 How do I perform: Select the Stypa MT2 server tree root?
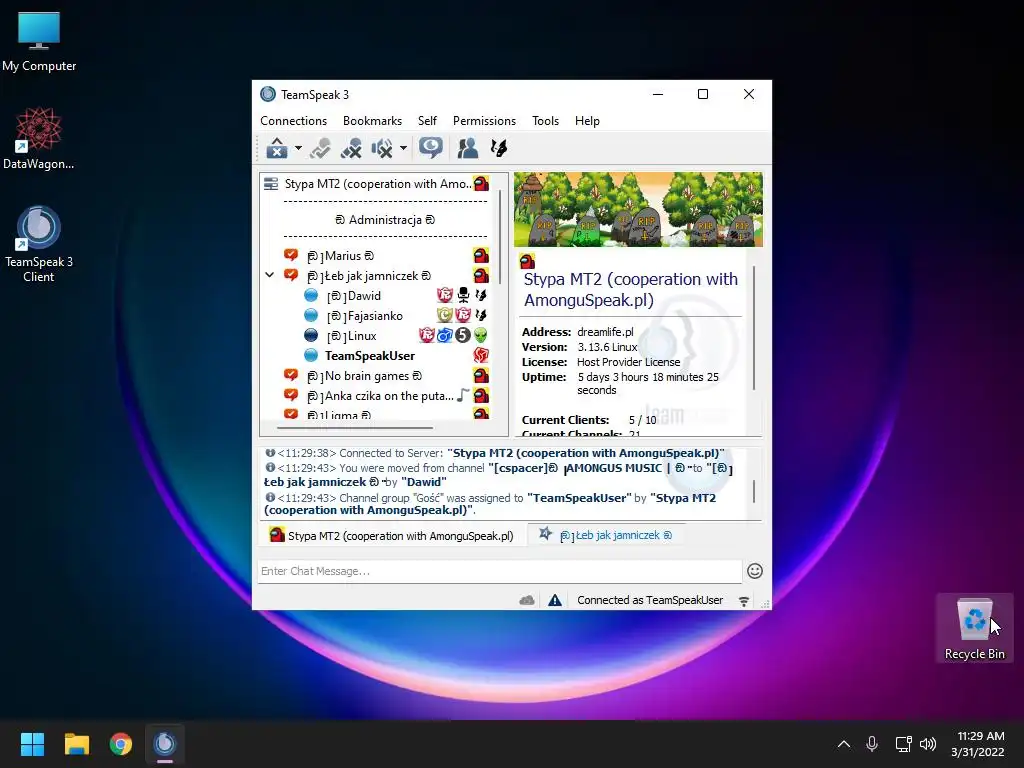tap(376, 184)
